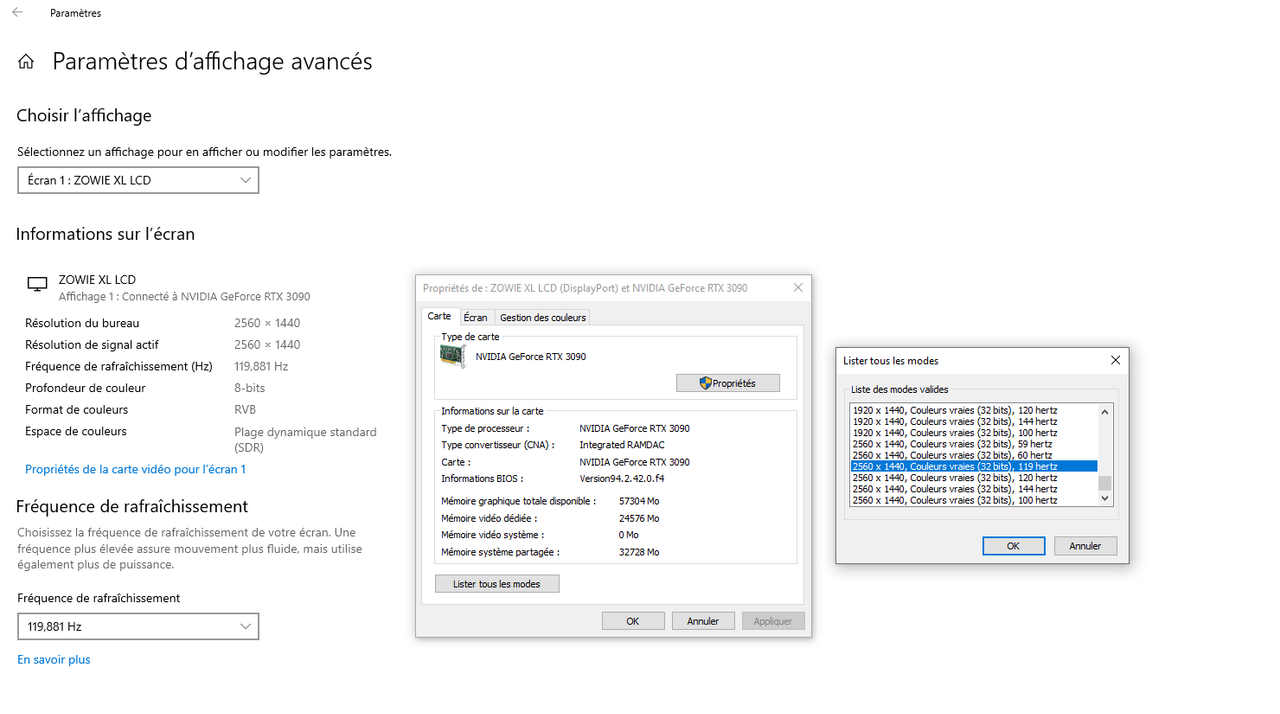Click the 32728 Mo shared system memory value
The height and width of the screenshot is (714, 1280).
(639, 552)
